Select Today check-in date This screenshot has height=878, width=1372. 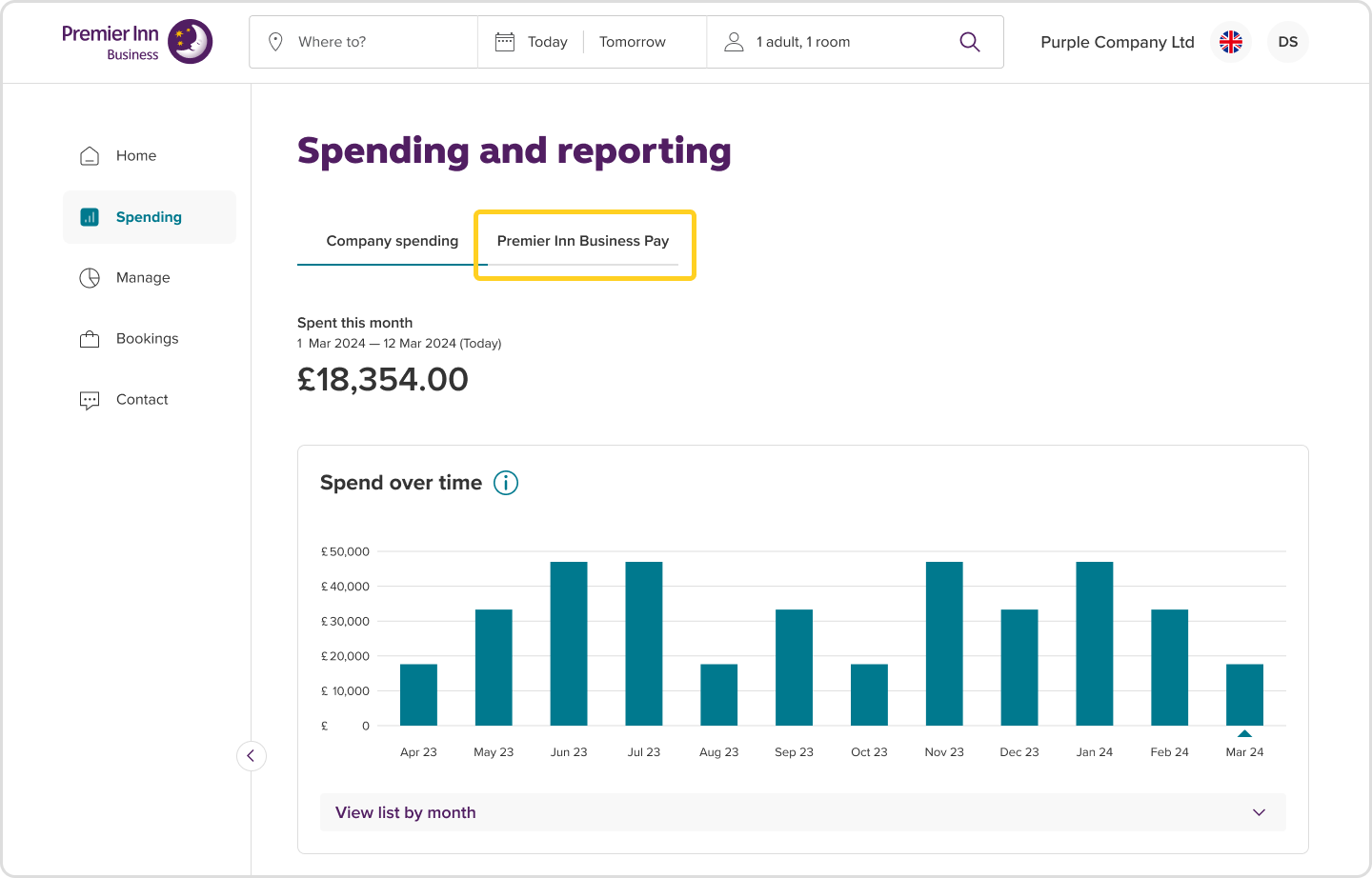click(548, 42)
